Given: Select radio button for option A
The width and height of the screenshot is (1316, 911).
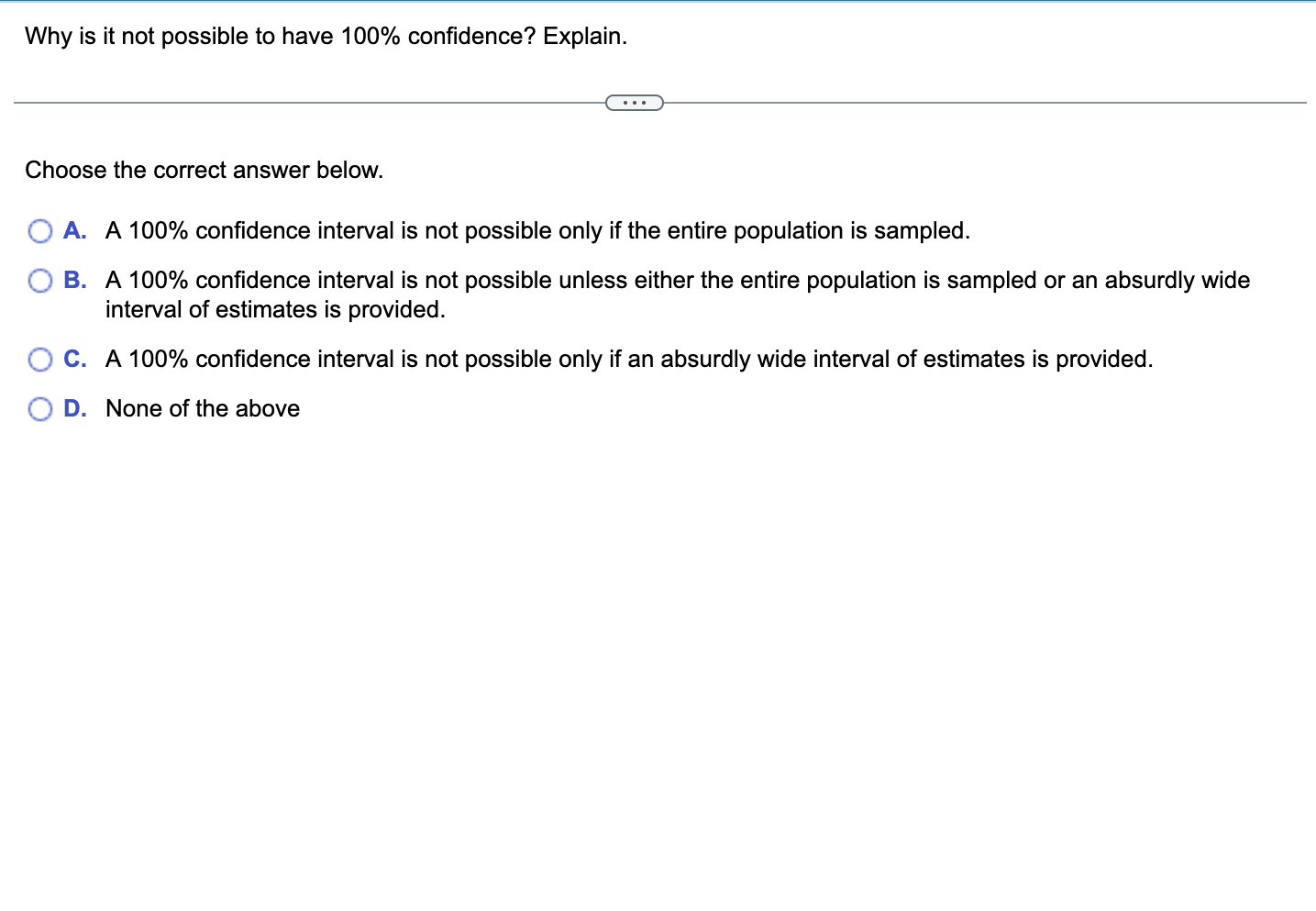Looking at the screenshot, I should pos(40,231).
